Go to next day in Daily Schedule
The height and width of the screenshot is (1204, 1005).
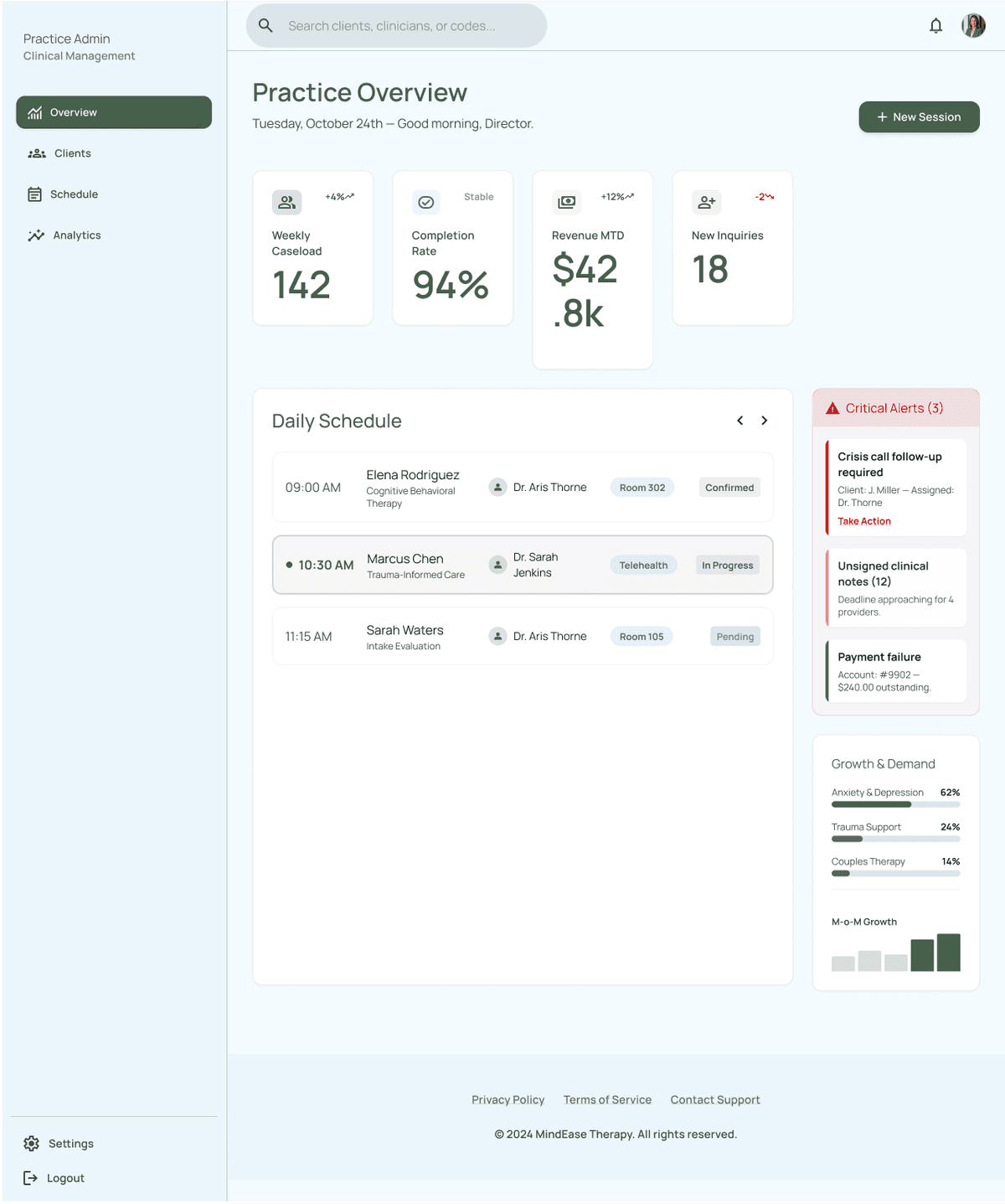(x=764, y=421)
